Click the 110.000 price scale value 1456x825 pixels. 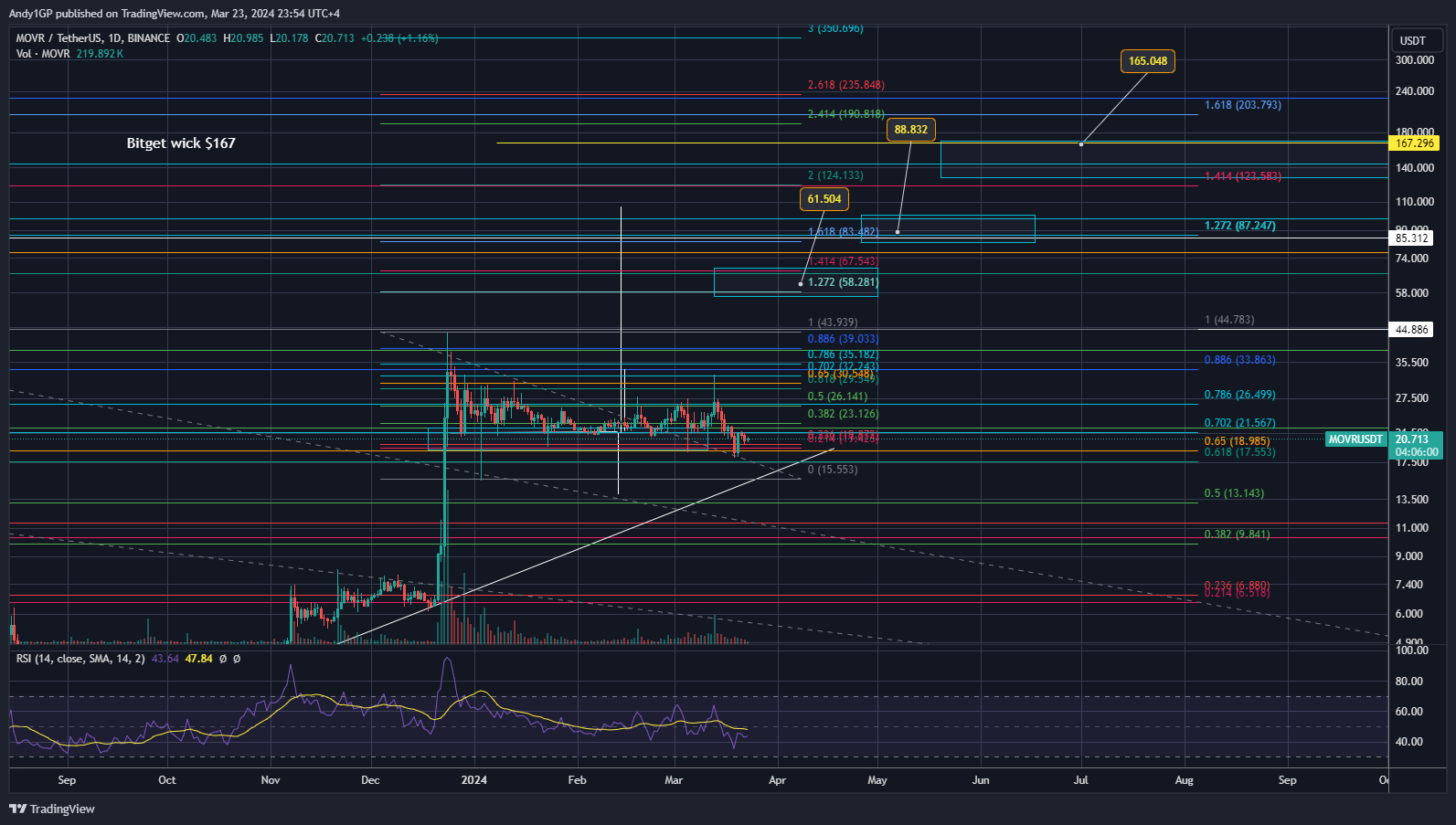1415,202
